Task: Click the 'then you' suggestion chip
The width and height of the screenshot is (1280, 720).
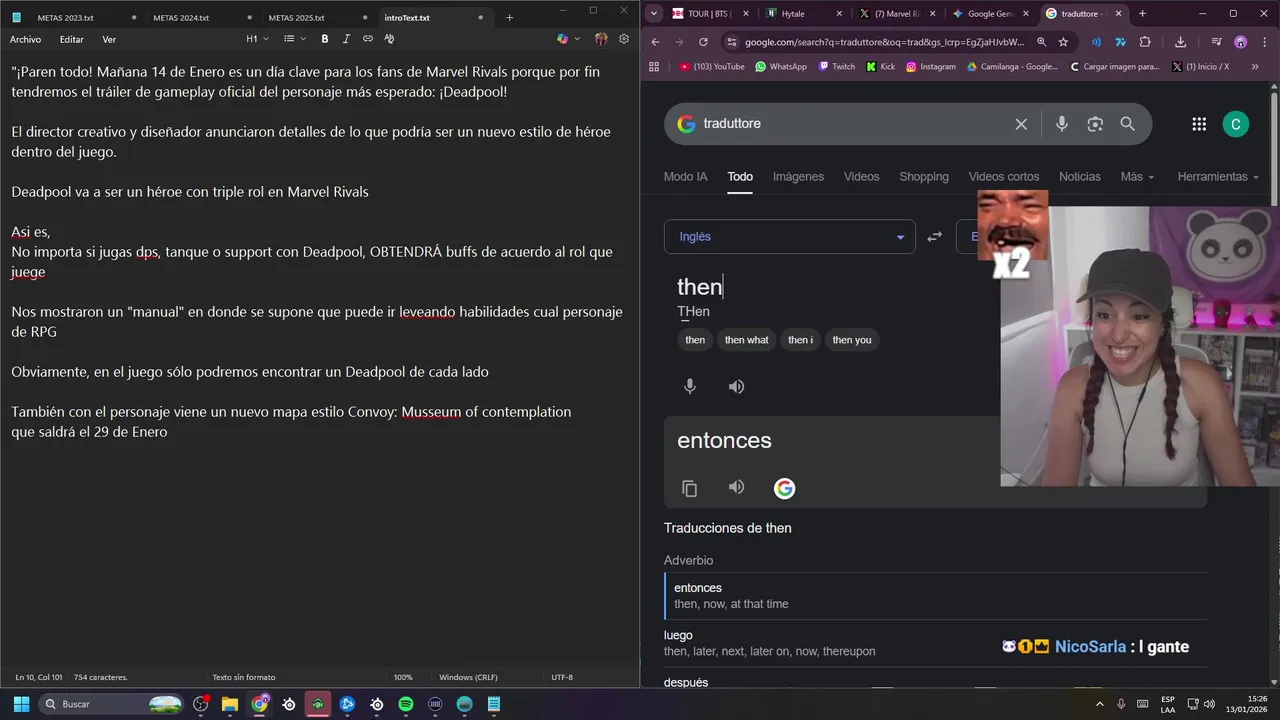Action: click(x=852, y=340)
